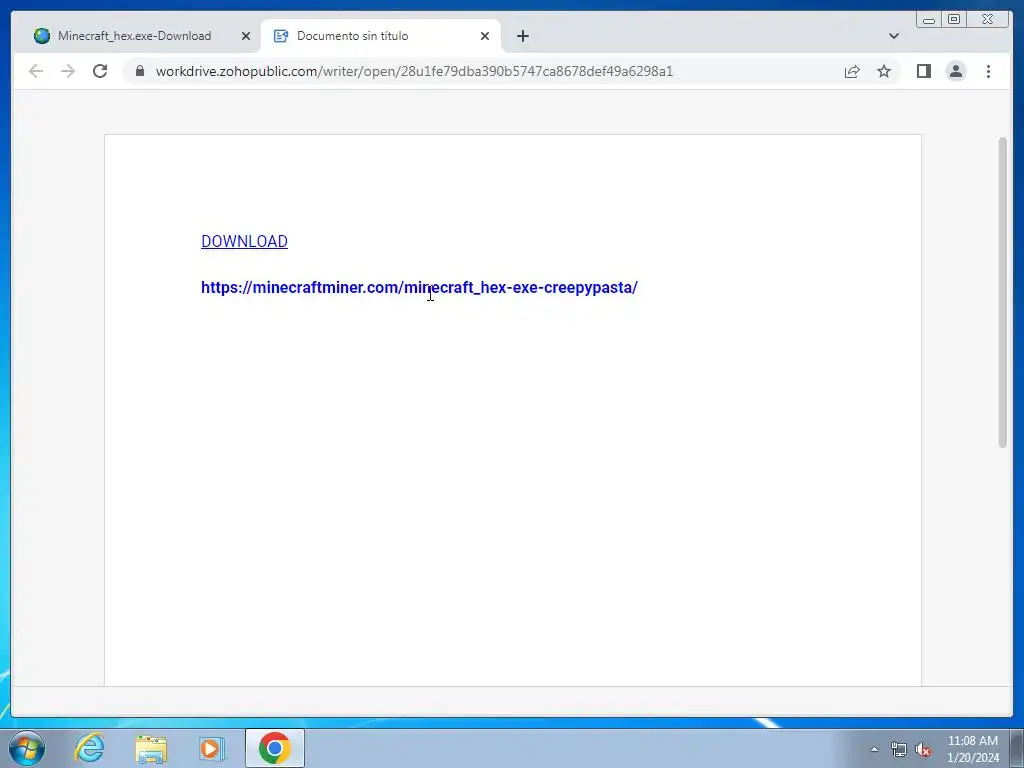Open the network status tray icon
Image resolution: width=1024 pixels, height=768 pixels.
[899, 749]
